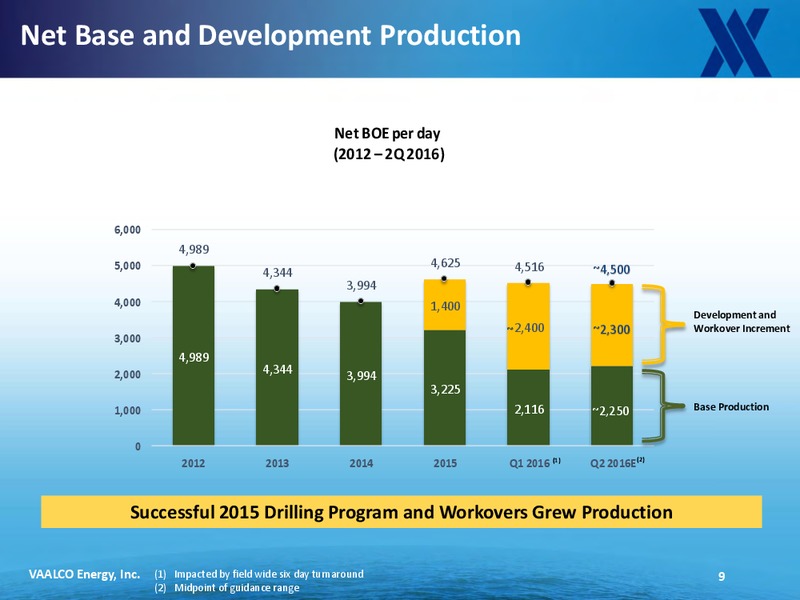
Task: Click footnote (1) about six day turnaround
Action: (259, 574)
